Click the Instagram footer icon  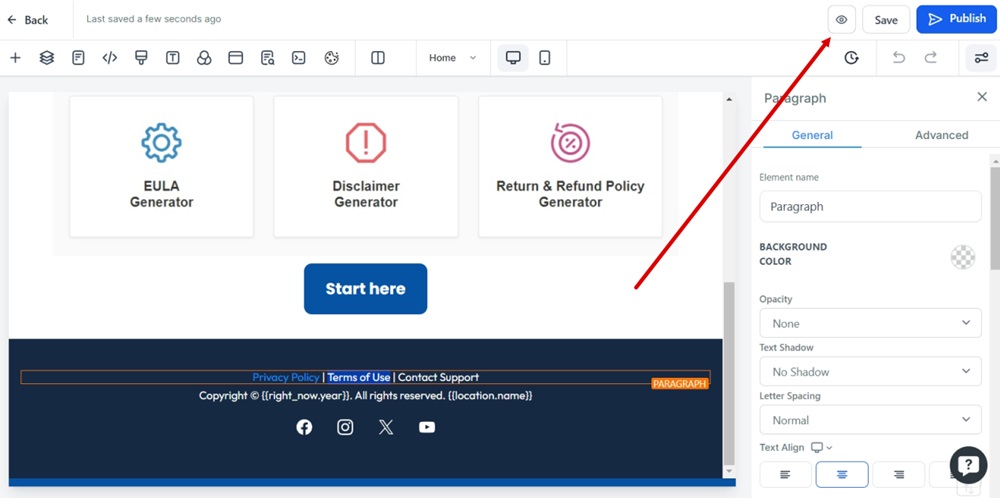345,427
